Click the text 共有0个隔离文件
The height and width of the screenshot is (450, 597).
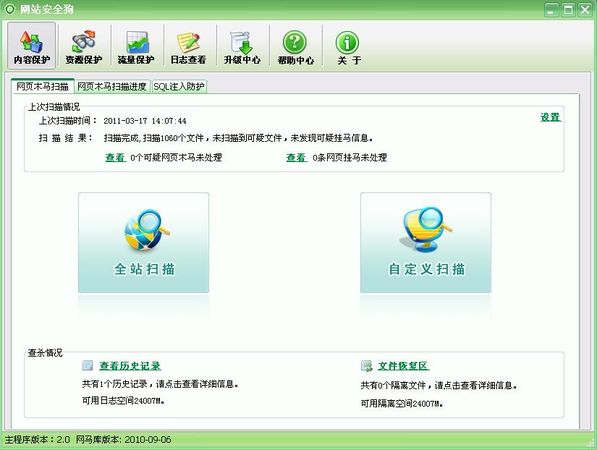click(x=393, y=385)
